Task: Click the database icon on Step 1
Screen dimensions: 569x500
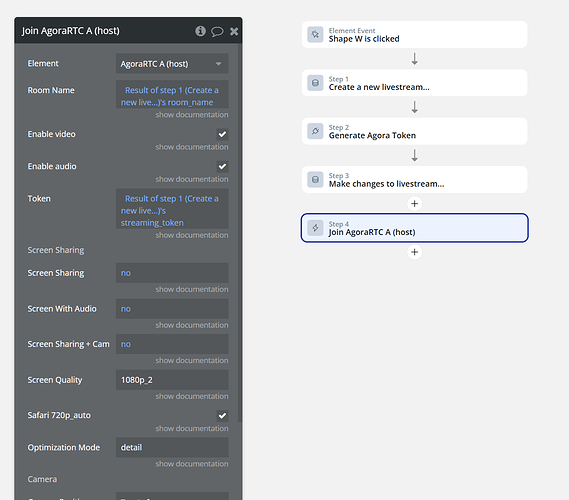Action: click(x=315, y=83)
